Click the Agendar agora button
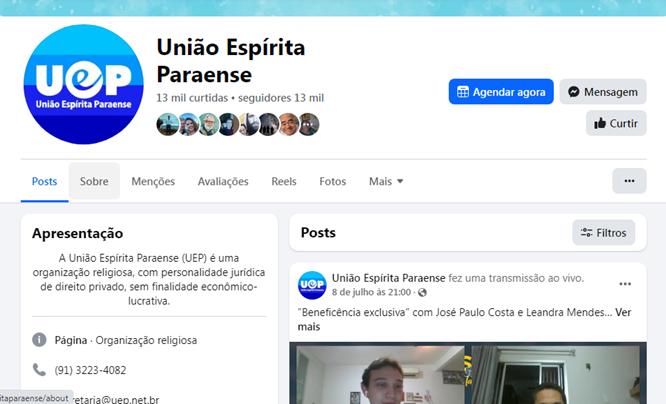 tap(501, 92)
